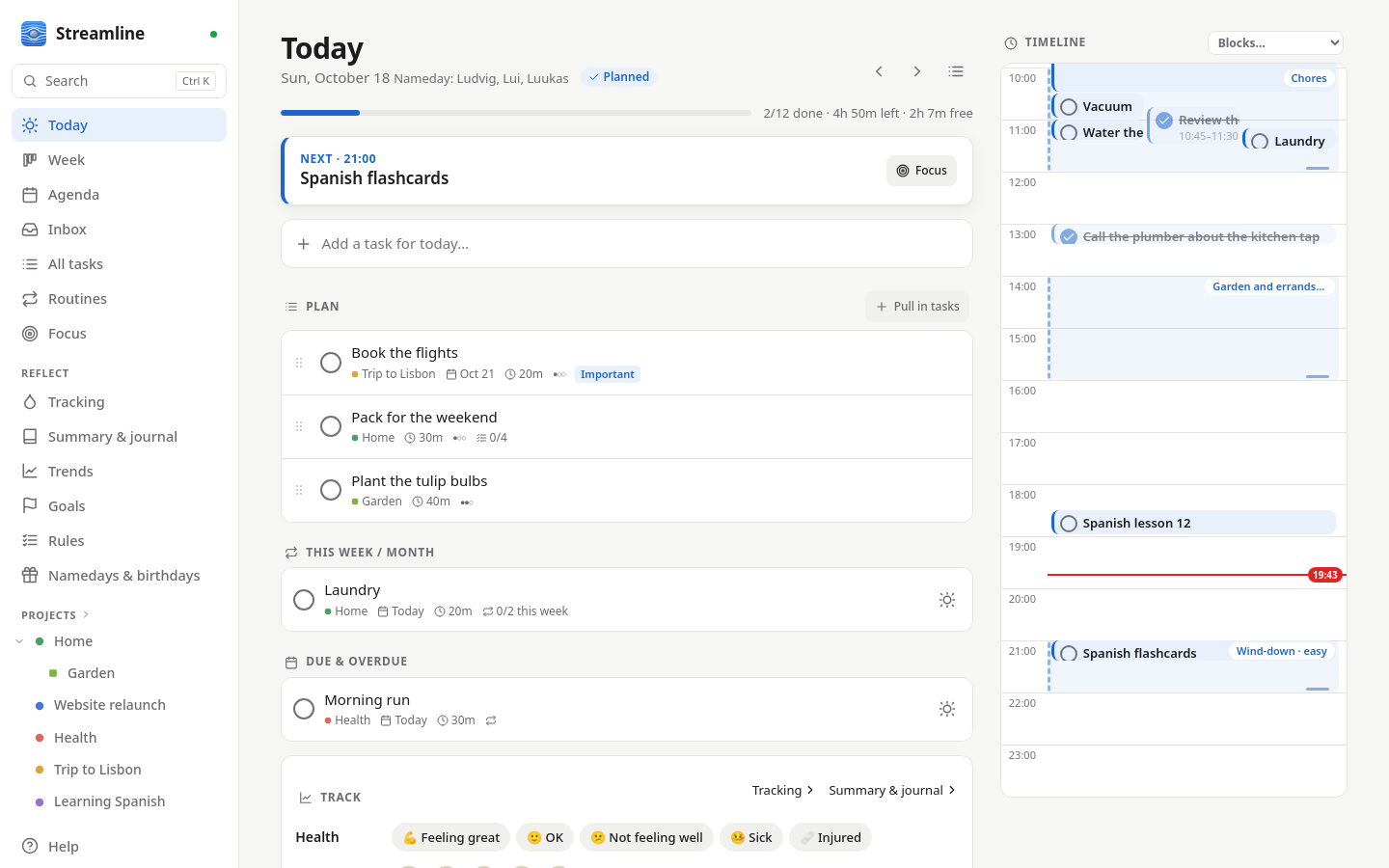The height and width of the screenshot is (868, 1389).
Task: Open Tracking link with chevron
Action: [783, 790]
